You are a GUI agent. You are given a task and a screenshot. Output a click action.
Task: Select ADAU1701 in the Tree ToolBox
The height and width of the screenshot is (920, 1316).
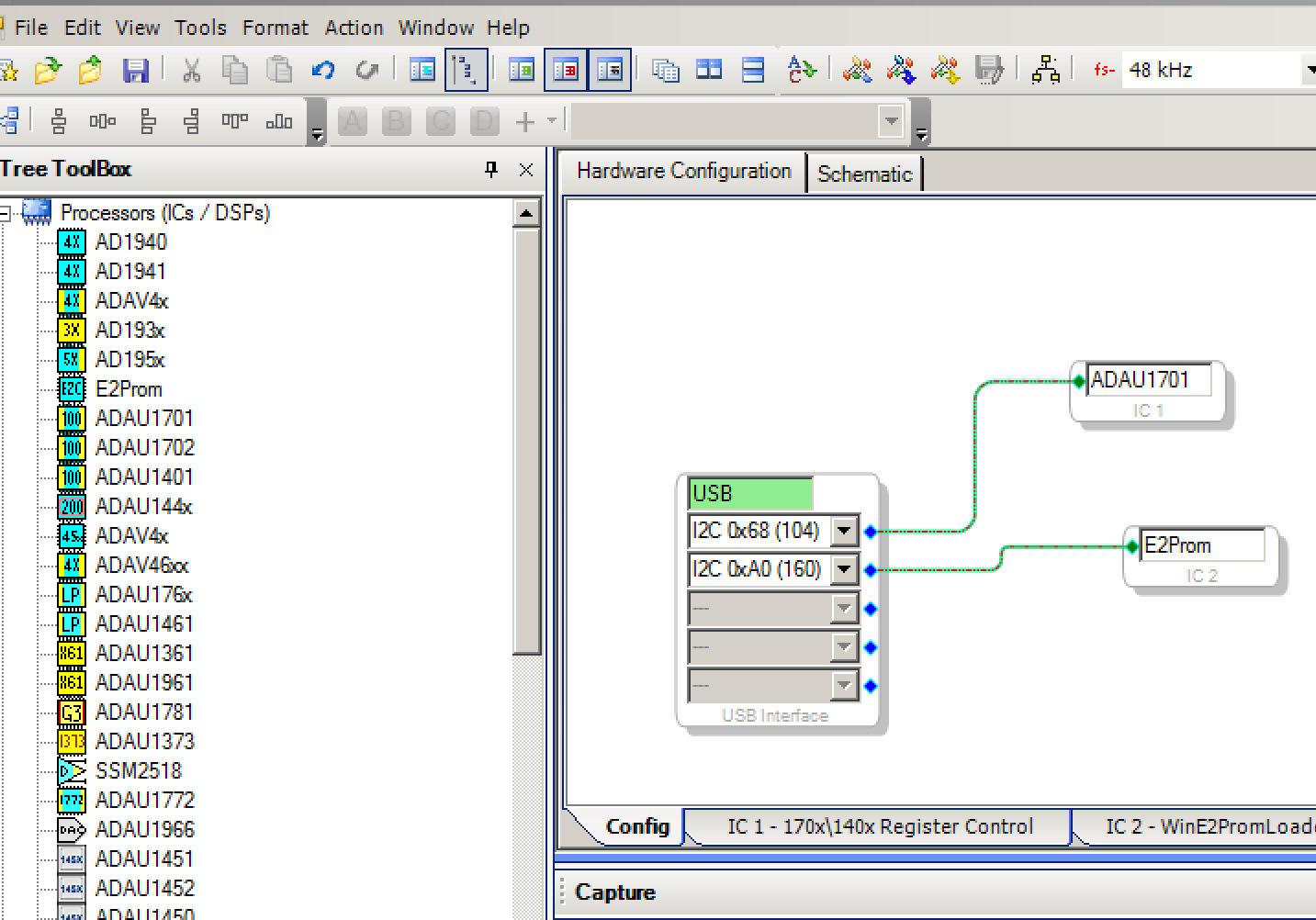(144, 419)
